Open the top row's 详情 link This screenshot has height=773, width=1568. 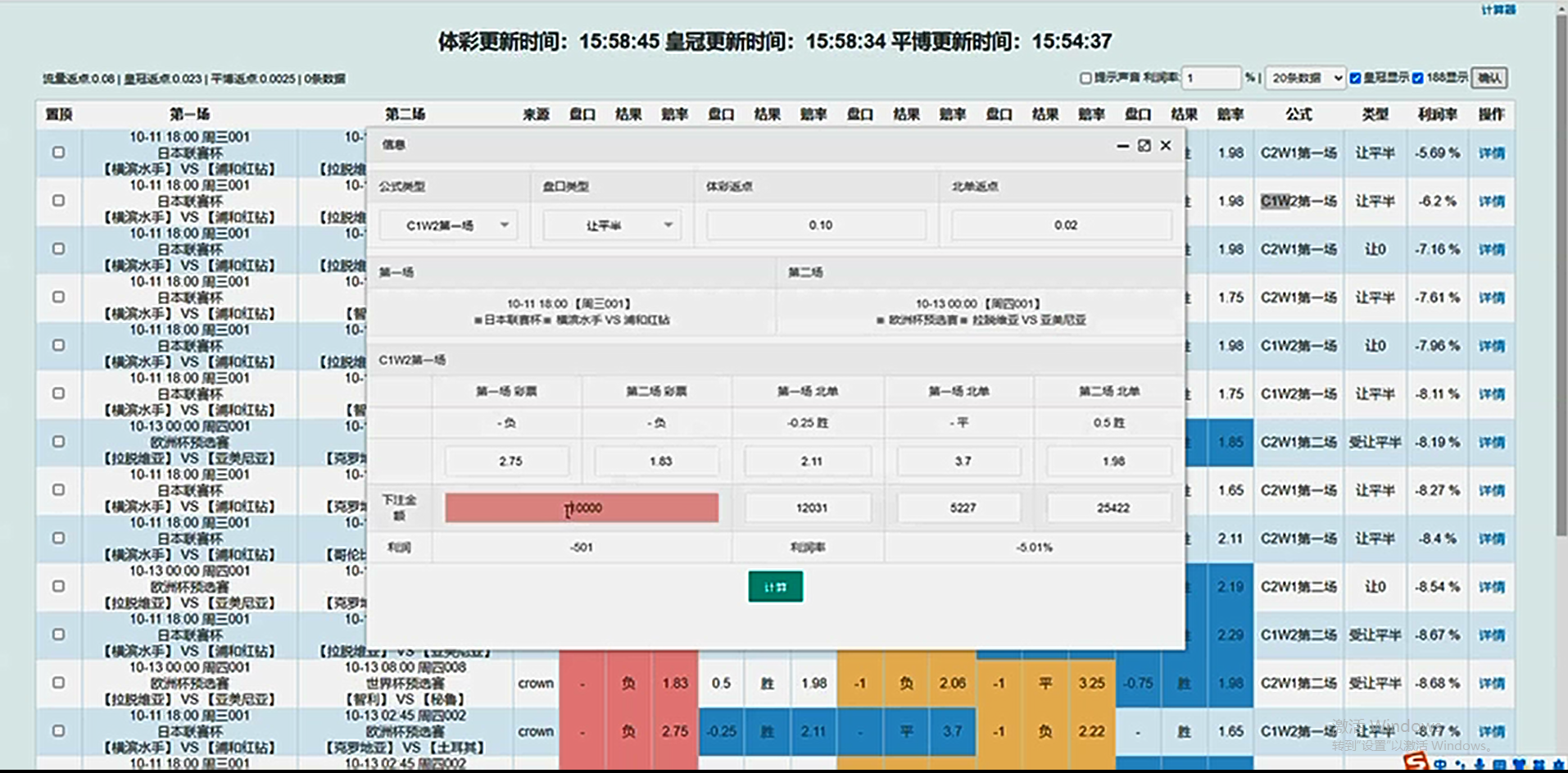[1492, 153]
